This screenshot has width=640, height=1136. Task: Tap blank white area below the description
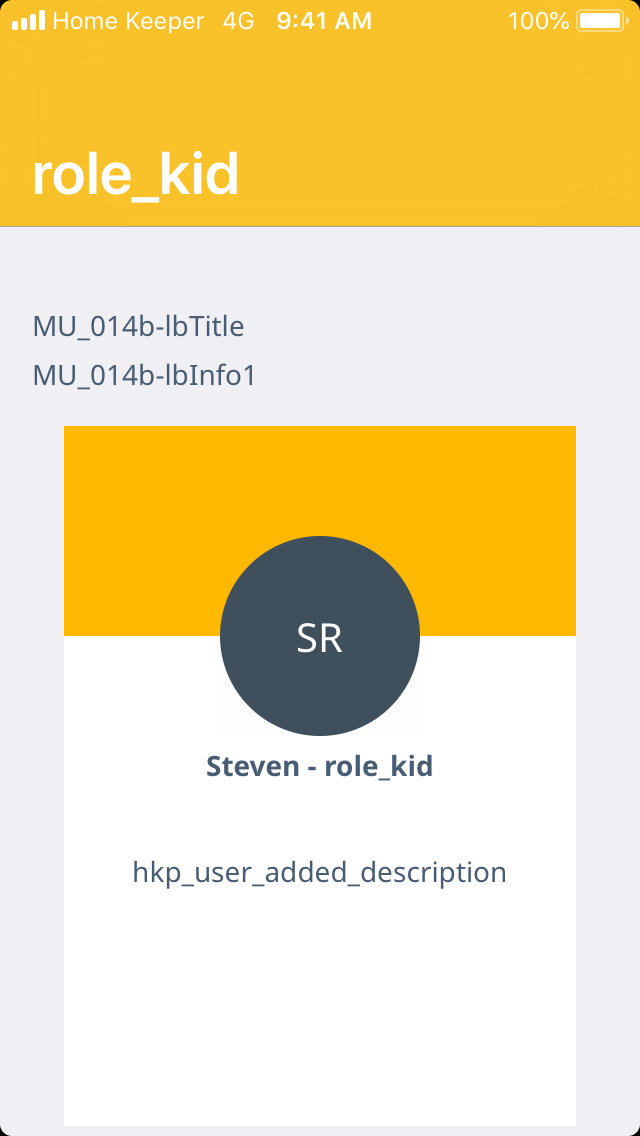tap(320, 1010)
